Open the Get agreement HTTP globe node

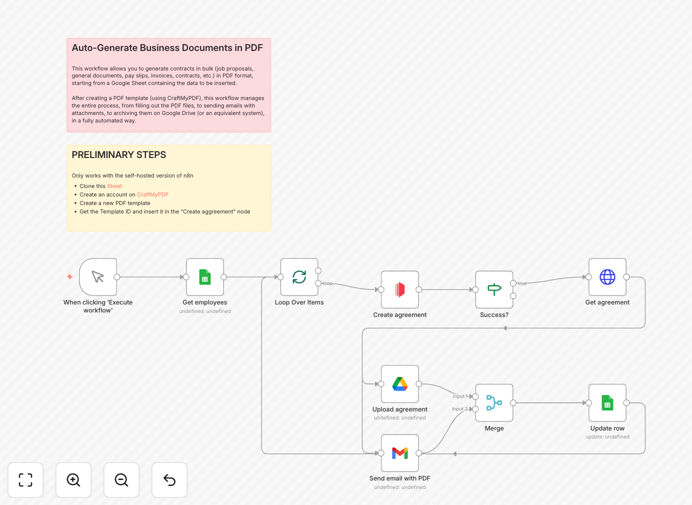coord(607,277)
